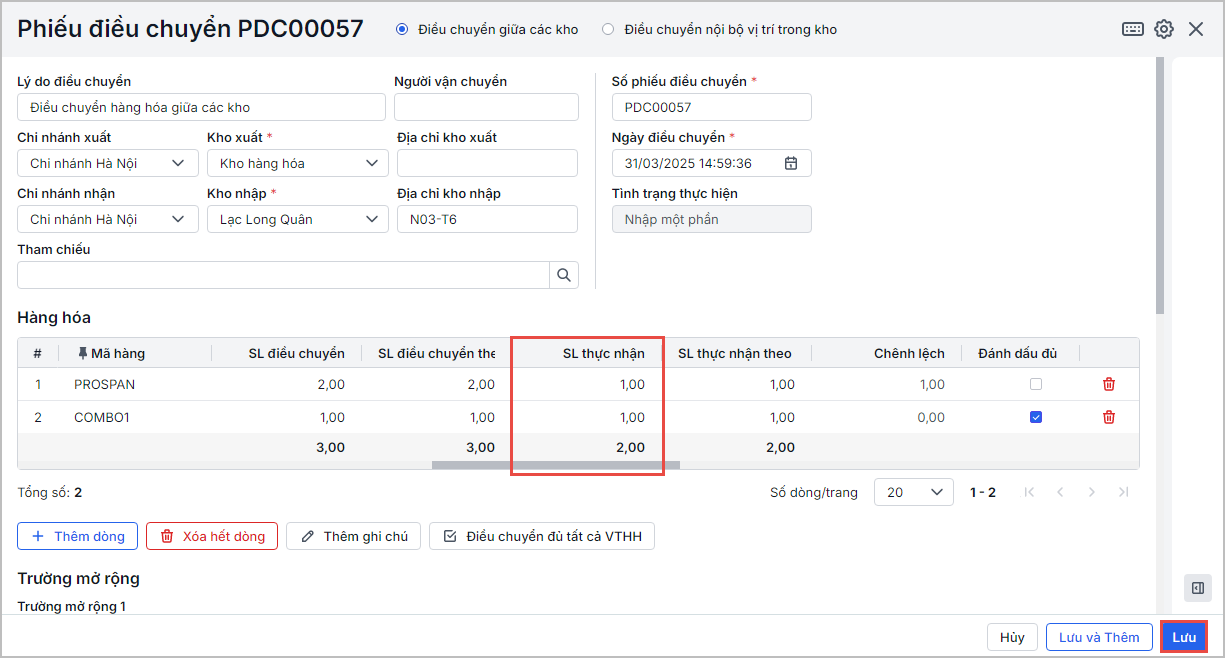Open the calendar picker for Ngày điều chuyển
The image size is (1225, 658).
(x=791, y=163)
